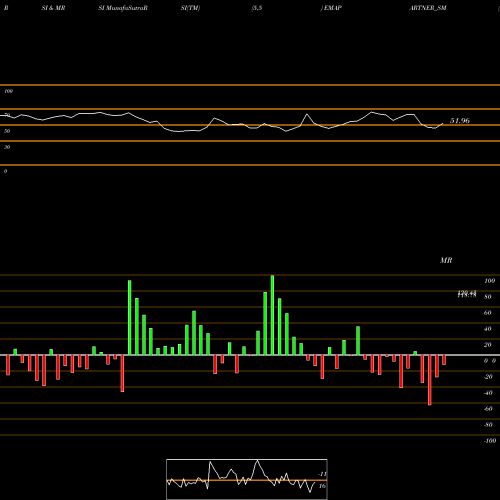Click the '40' label on the MR axis

tap(488, 329)
